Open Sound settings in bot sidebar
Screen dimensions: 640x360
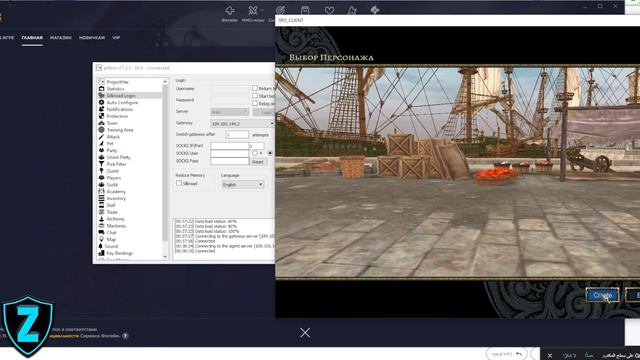tap(111, 247)
